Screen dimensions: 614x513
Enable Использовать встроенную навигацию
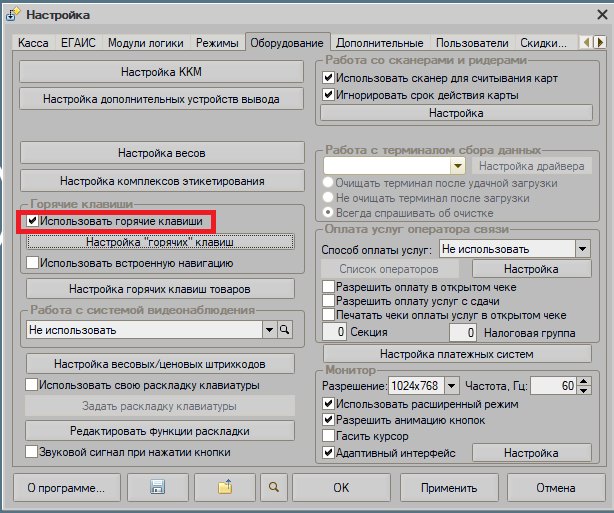pos(33,262)
